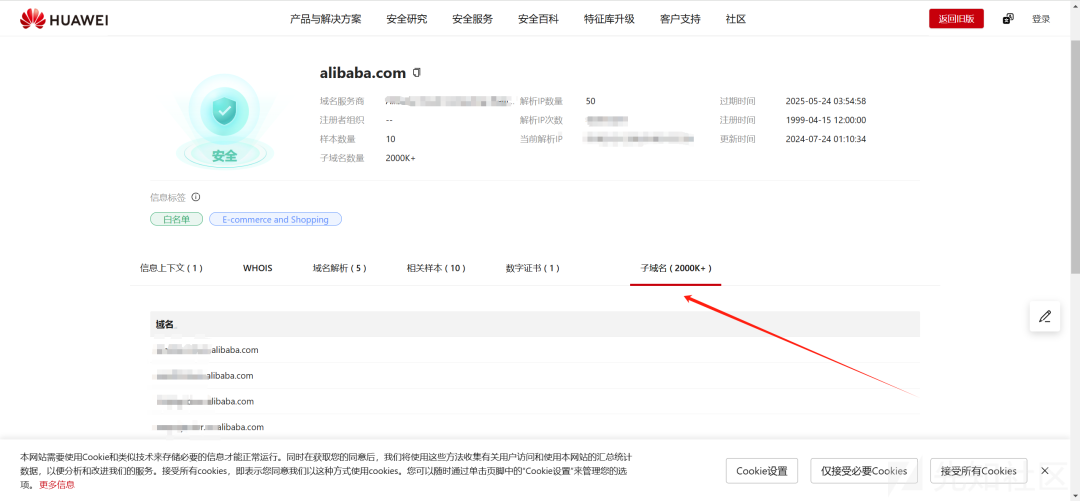
Task: Select the 子域名 (2000K+) tab
Action: click(676, 268)
